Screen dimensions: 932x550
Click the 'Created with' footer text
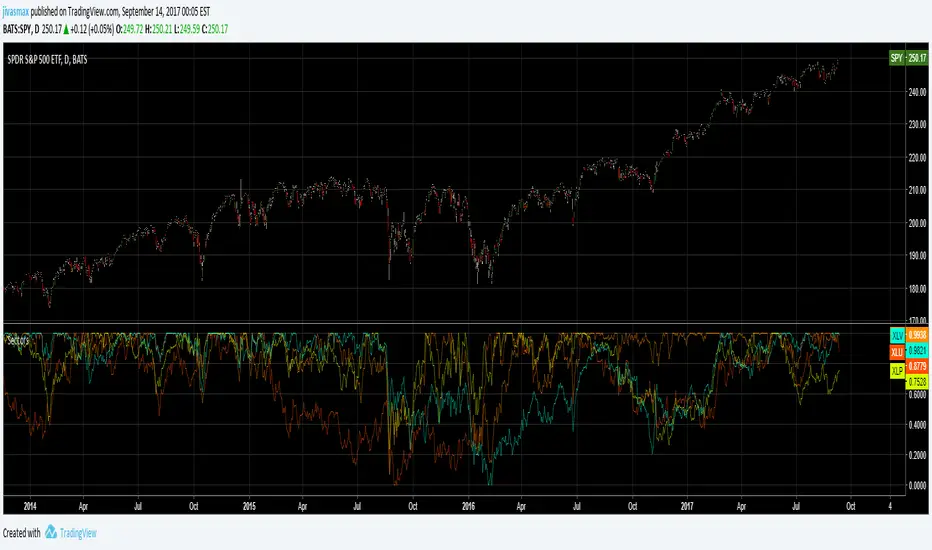click(21, 533)
